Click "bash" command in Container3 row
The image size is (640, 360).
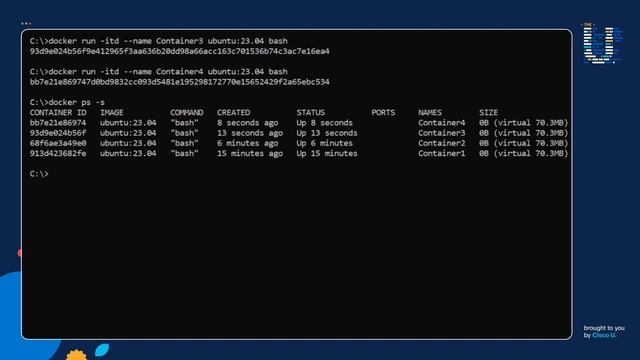tap(184, 133)
